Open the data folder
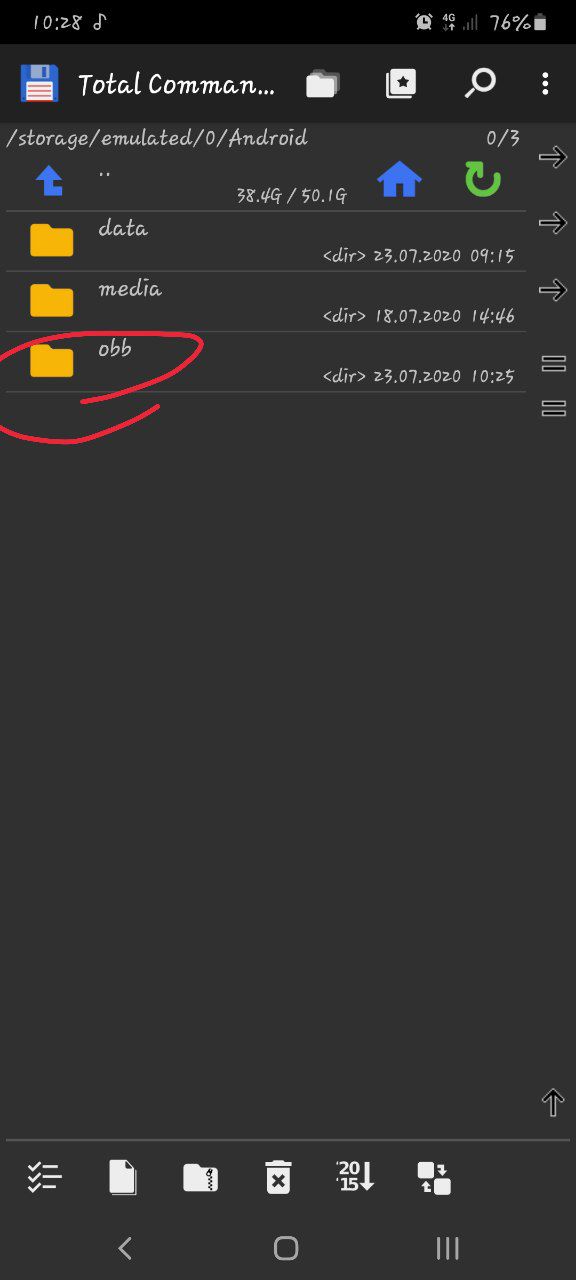 pos(266,241)
